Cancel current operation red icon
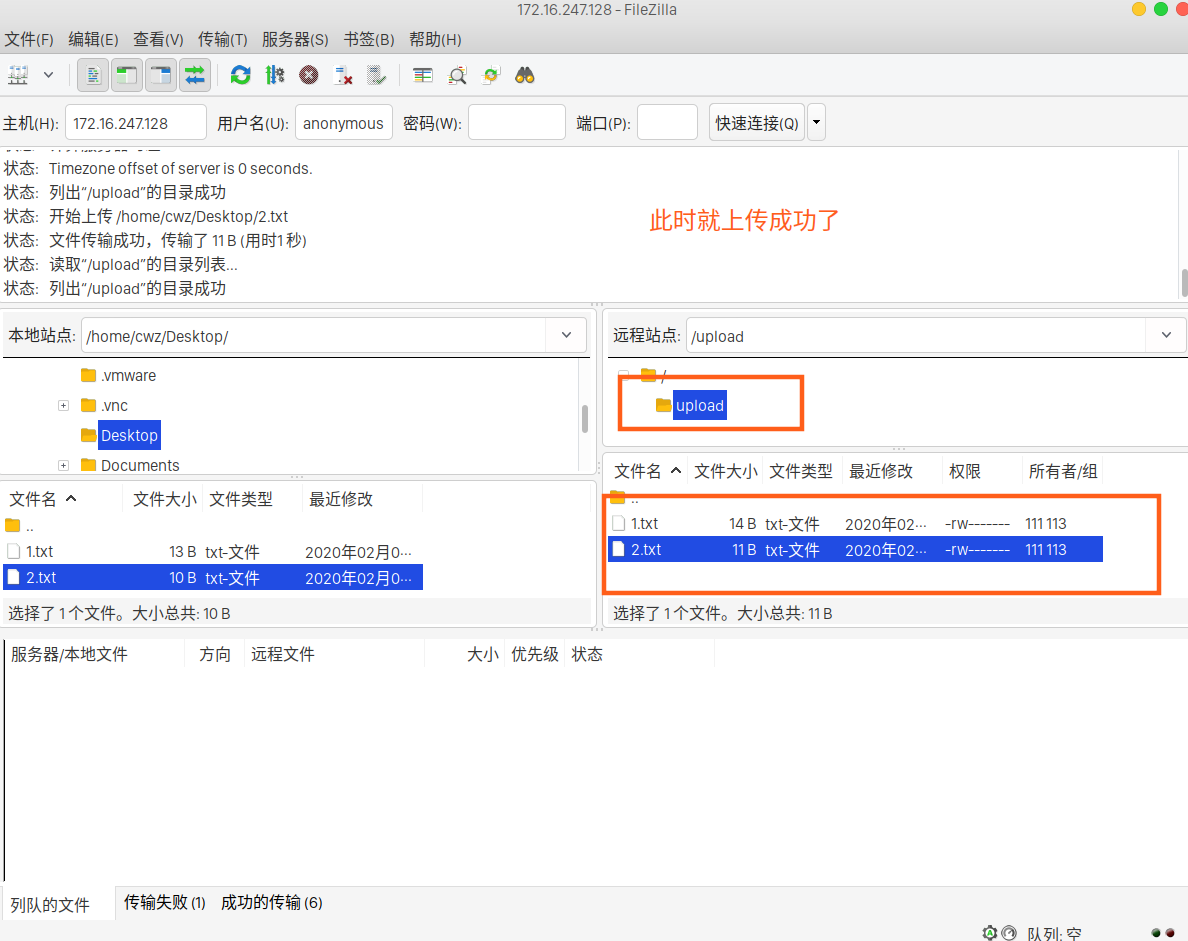 tap(308, 75)
